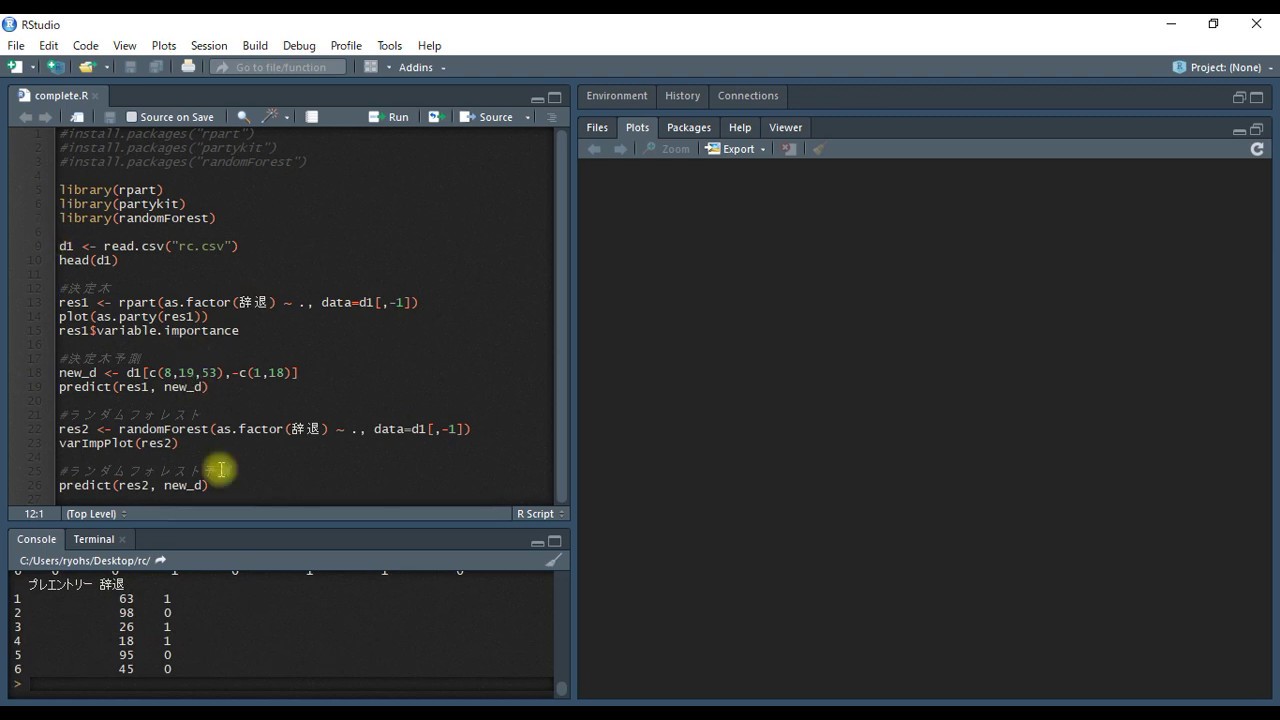Viewport: 1280px width, 720px height.
Task: Minimize the console pane
Action: tap(537, 542)
